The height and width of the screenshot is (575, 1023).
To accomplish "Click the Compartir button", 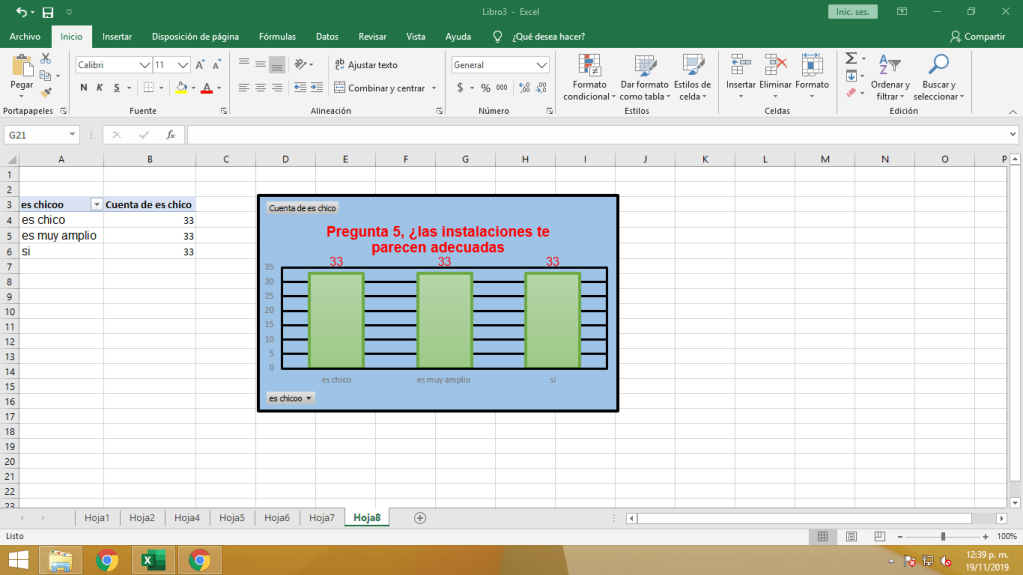I will (x=977, y=36).
